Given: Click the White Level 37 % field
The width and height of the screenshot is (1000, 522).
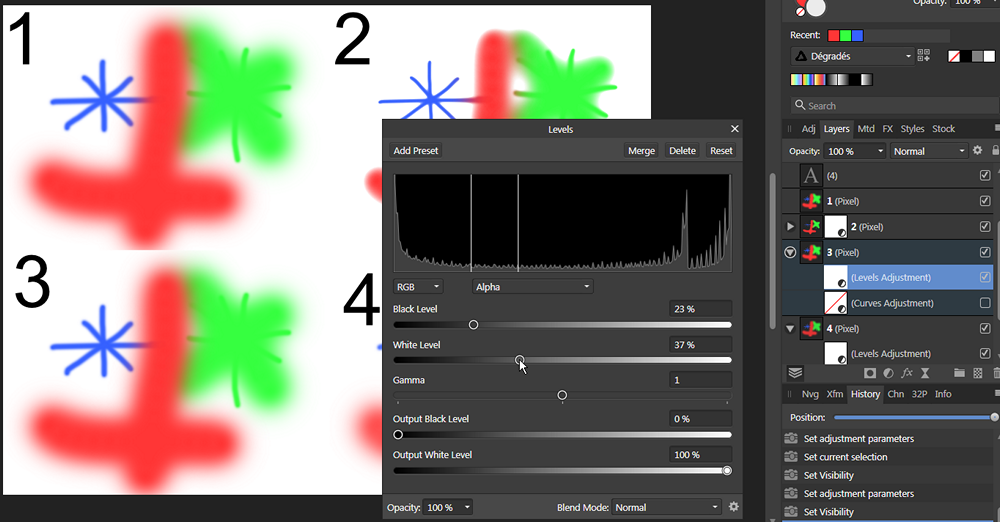Looking at the screenshot, I should pos(700,345).
